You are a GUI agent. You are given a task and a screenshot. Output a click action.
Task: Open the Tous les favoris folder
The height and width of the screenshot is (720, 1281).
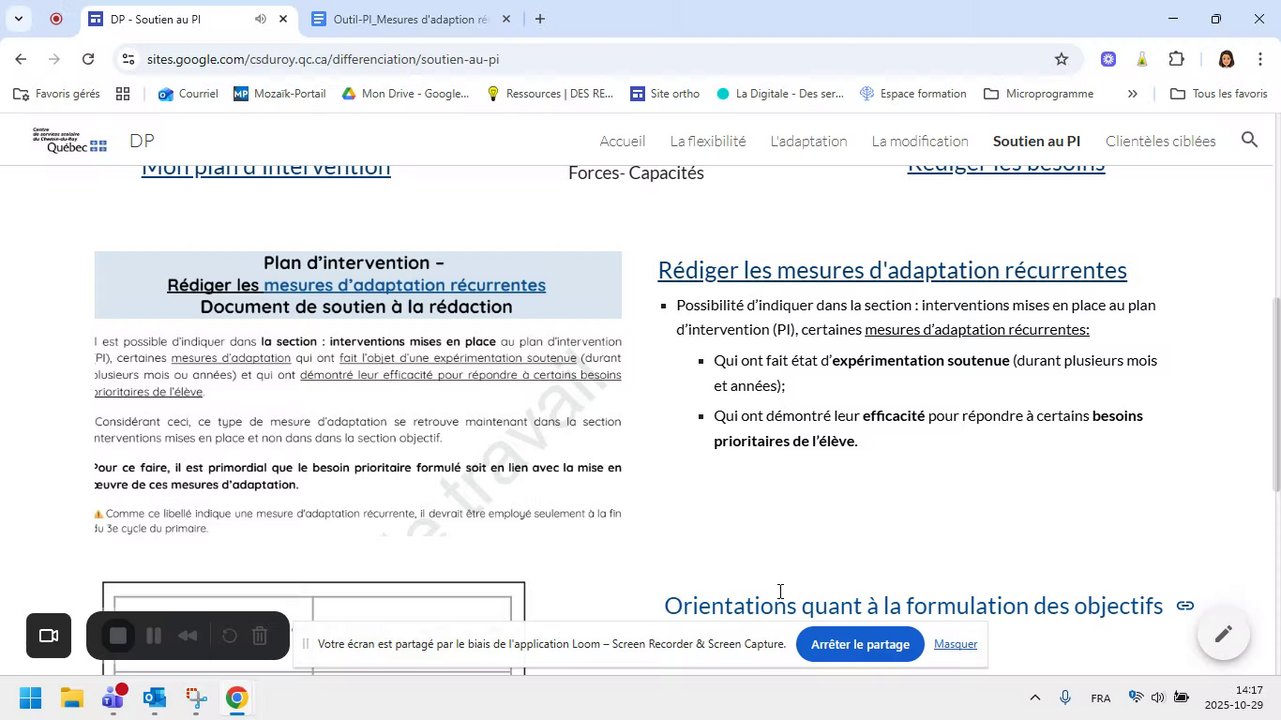coord(1219,94)
